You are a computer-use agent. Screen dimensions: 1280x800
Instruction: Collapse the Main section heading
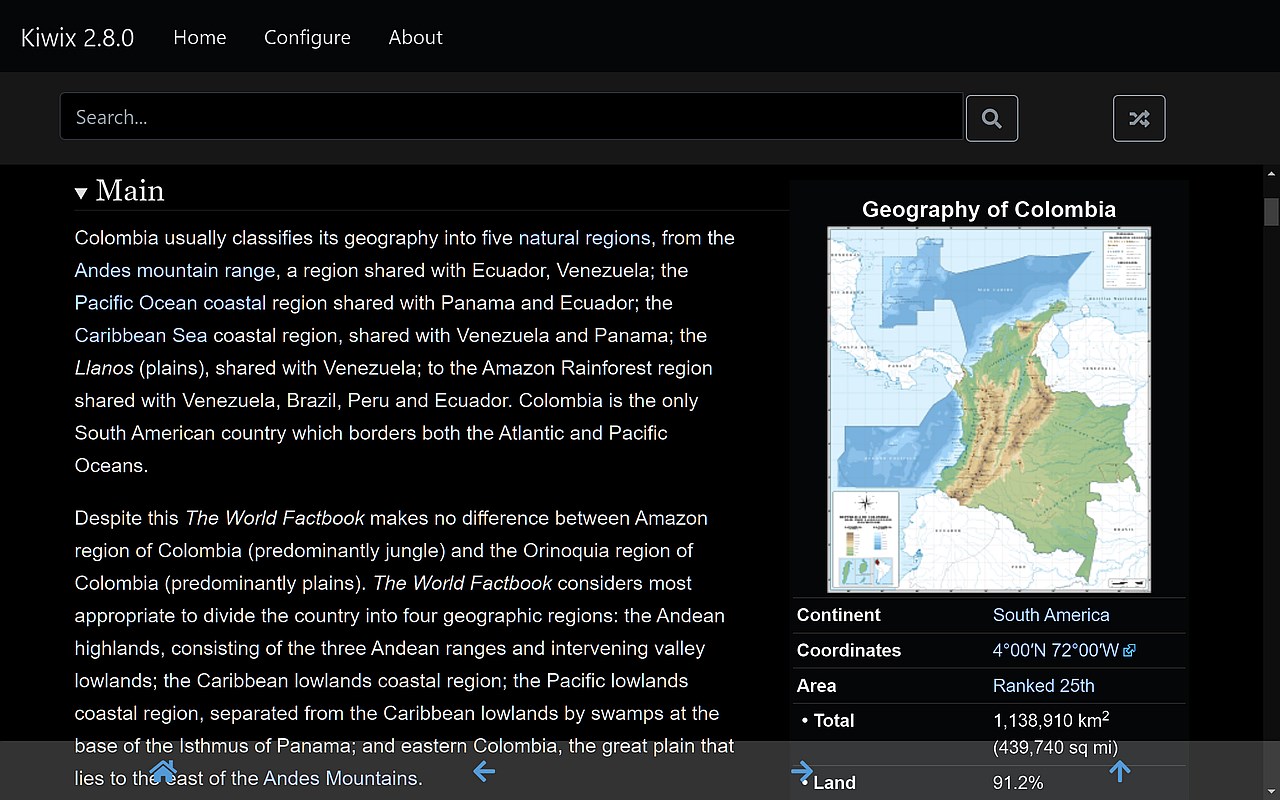tap(120, 191)
